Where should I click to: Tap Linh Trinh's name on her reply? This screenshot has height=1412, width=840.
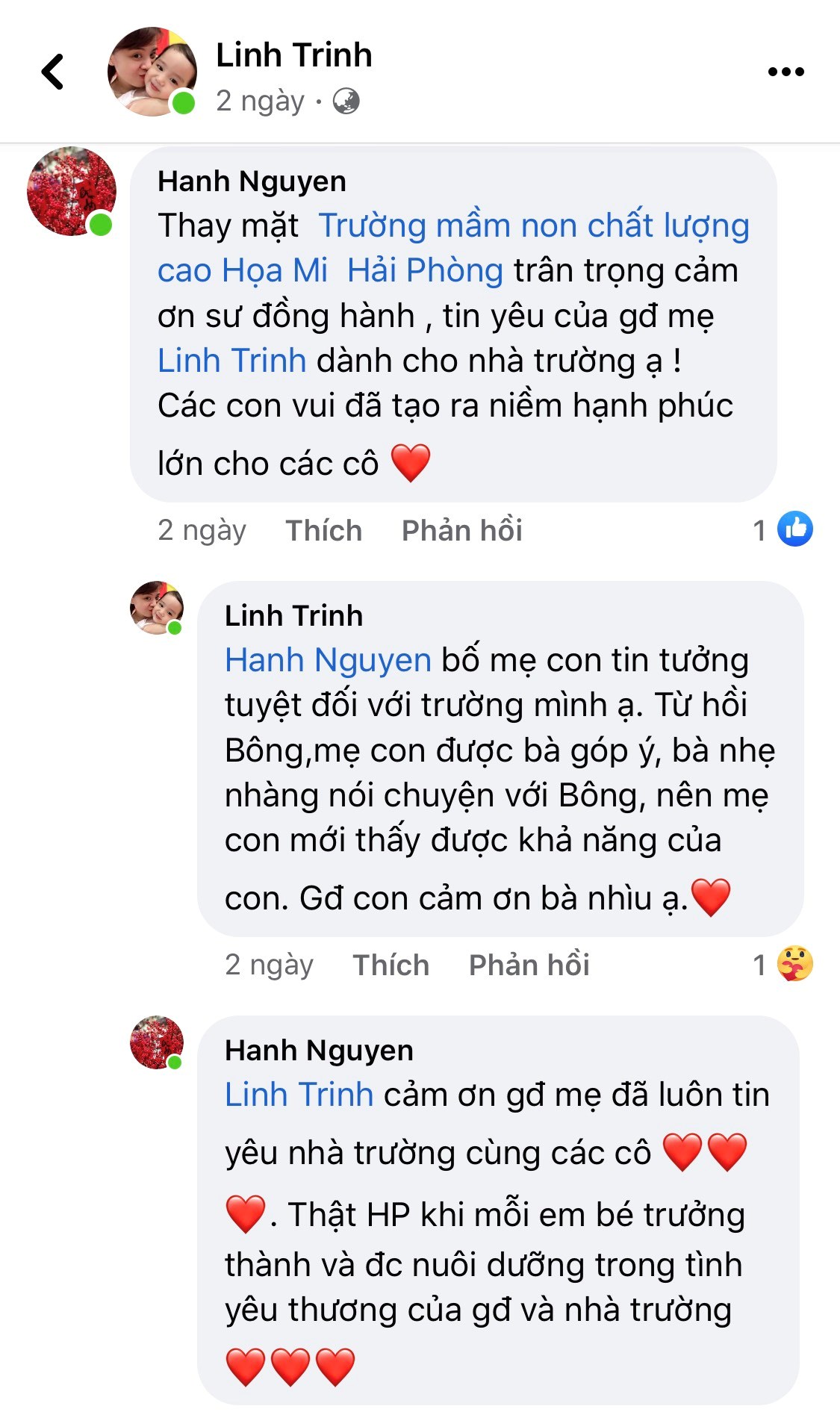click(293, 616)
